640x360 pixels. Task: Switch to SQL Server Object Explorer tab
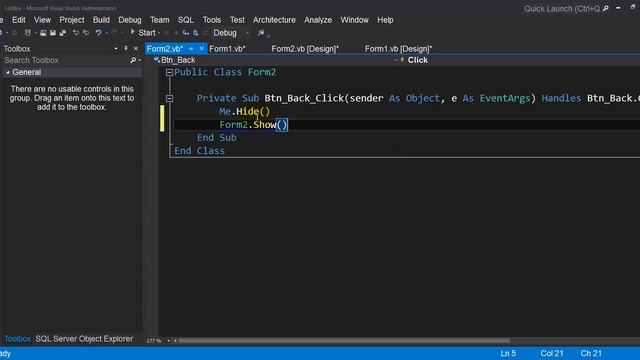84,339
